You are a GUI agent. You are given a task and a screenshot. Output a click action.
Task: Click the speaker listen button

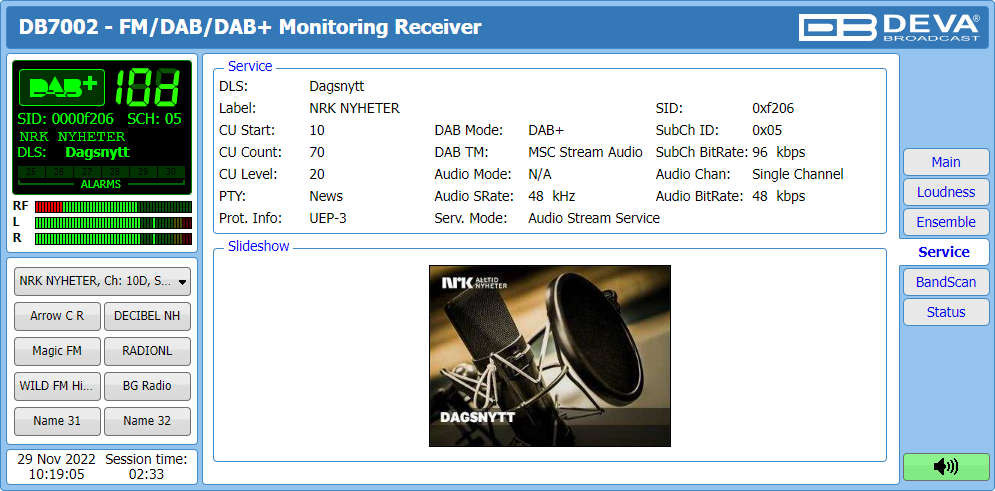tap(946, 466)
